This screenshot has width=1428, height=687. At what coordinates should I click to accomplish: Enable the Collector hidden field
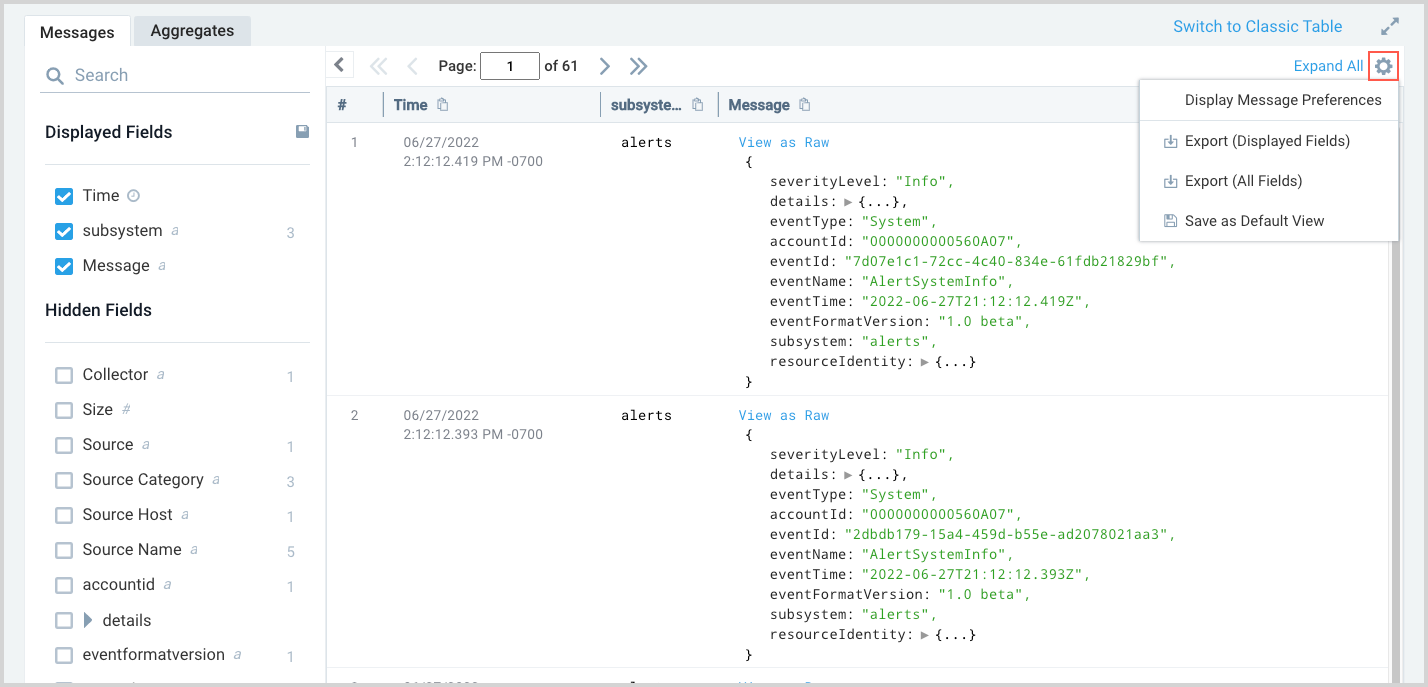pos(63,374)
